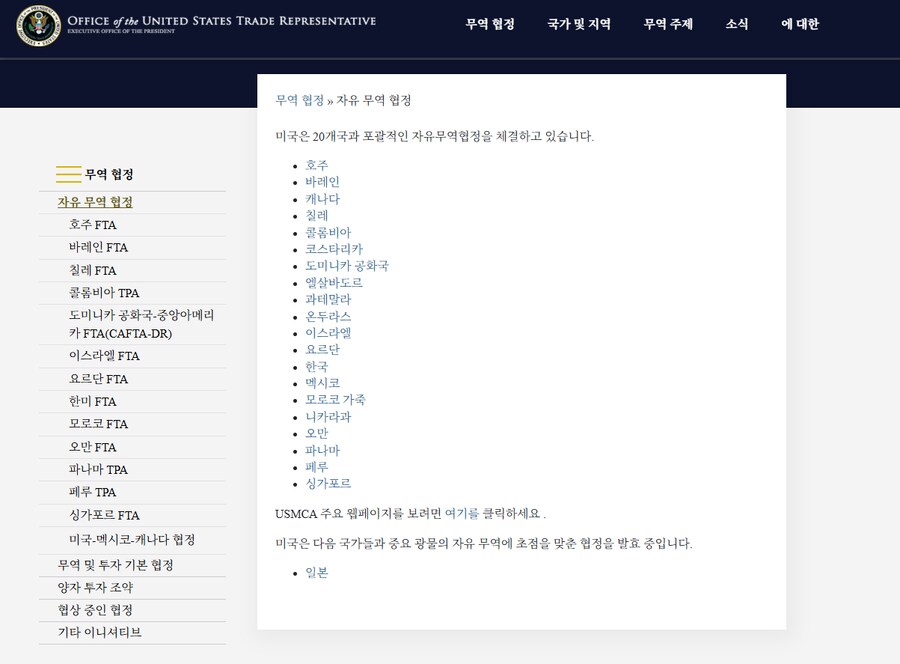The height and width of the screenshot is (664, 900).
Task: Select 콜롬비아 TPA in the sidebar
Action: pyautogui.click(x=104, y=293)
